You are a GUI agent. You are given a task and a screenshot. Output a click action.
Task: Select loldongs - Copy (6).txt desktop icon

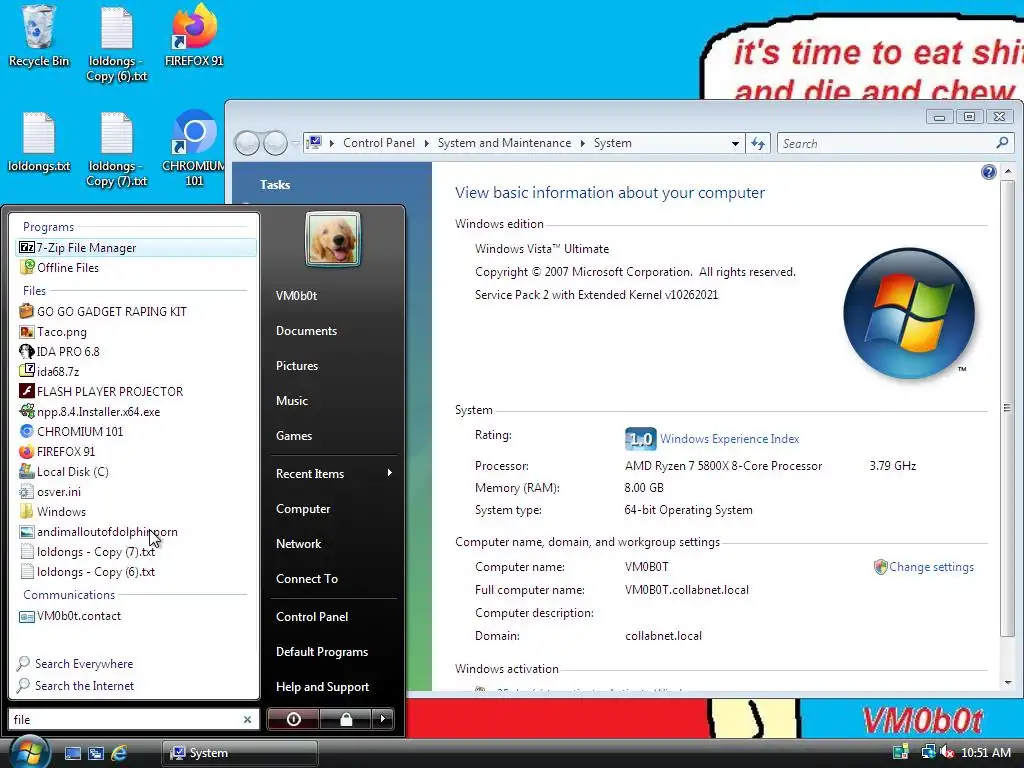pos(117,44)
